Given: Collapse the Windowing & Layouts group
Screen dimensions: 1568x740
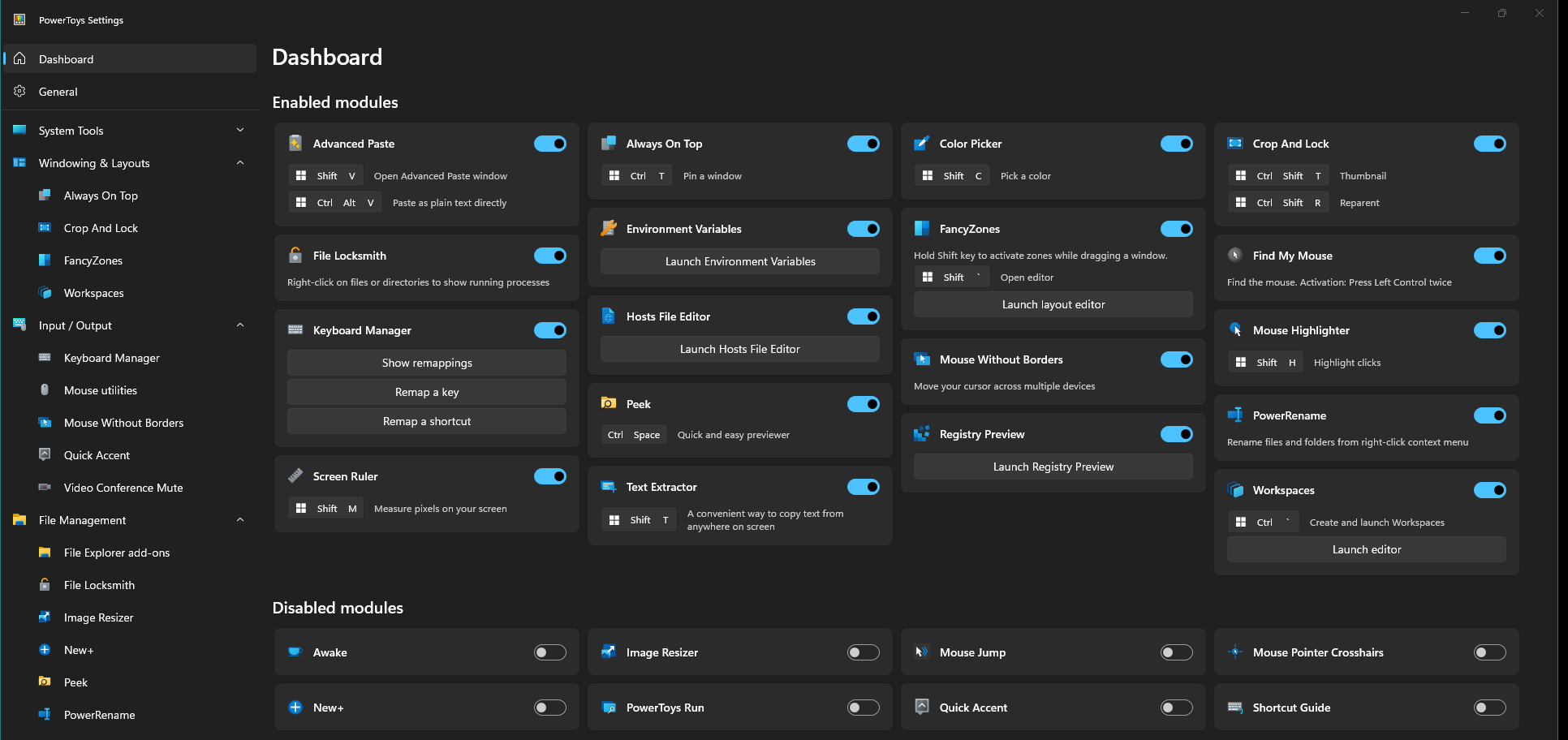Looking at the screenshot, I should (240, 163).
